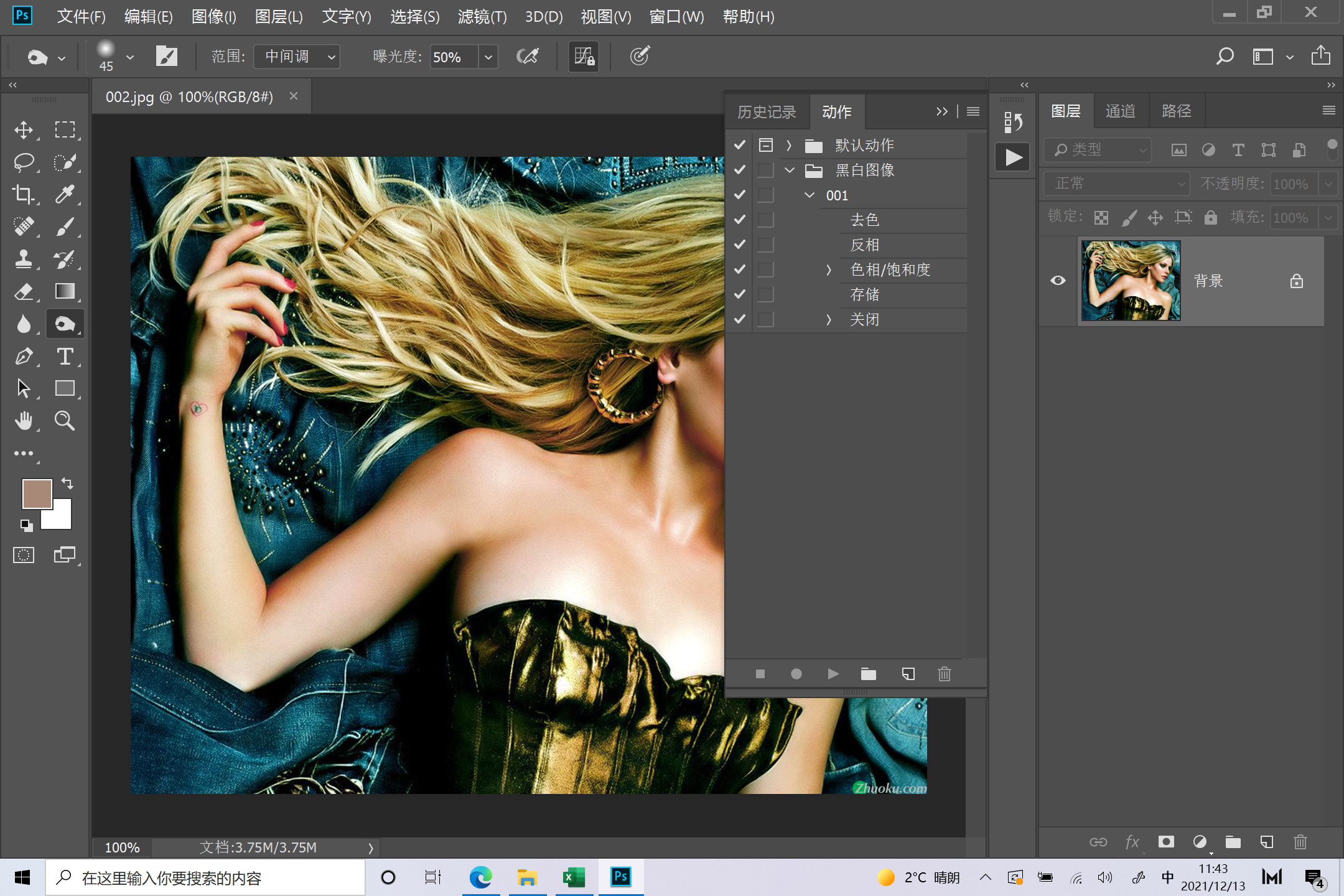1344x896 pixels.
Task: Select the Move tool
Action: coord(24,129)
